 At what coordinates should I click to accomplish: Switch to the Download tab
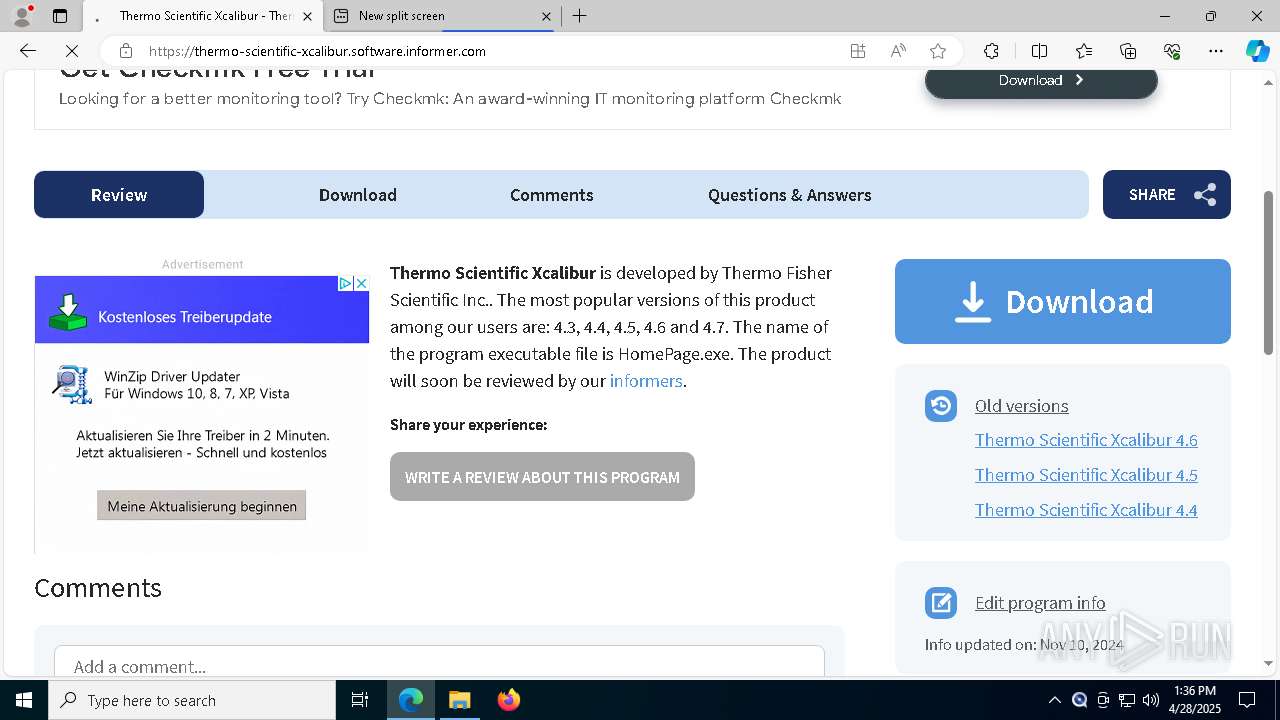(358, 195)
